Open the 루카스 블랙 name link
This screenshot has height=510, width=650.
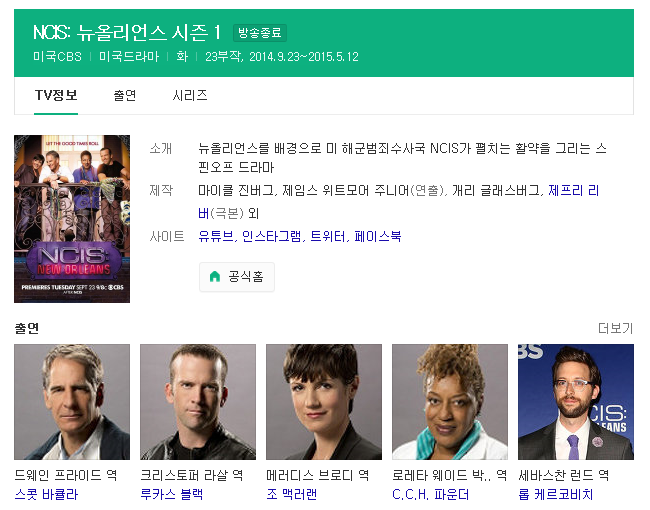172,494
